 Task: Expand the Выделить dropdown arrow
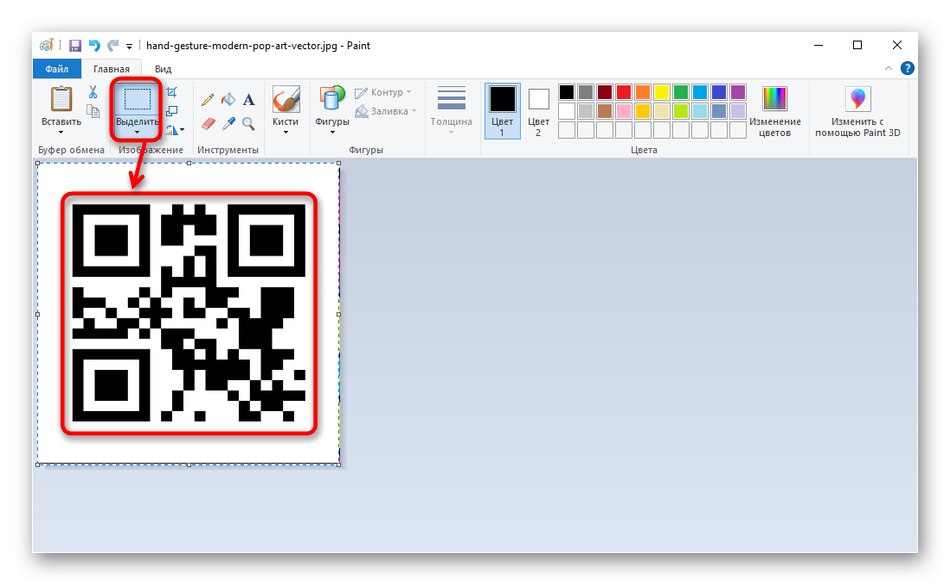coord(137,132)
